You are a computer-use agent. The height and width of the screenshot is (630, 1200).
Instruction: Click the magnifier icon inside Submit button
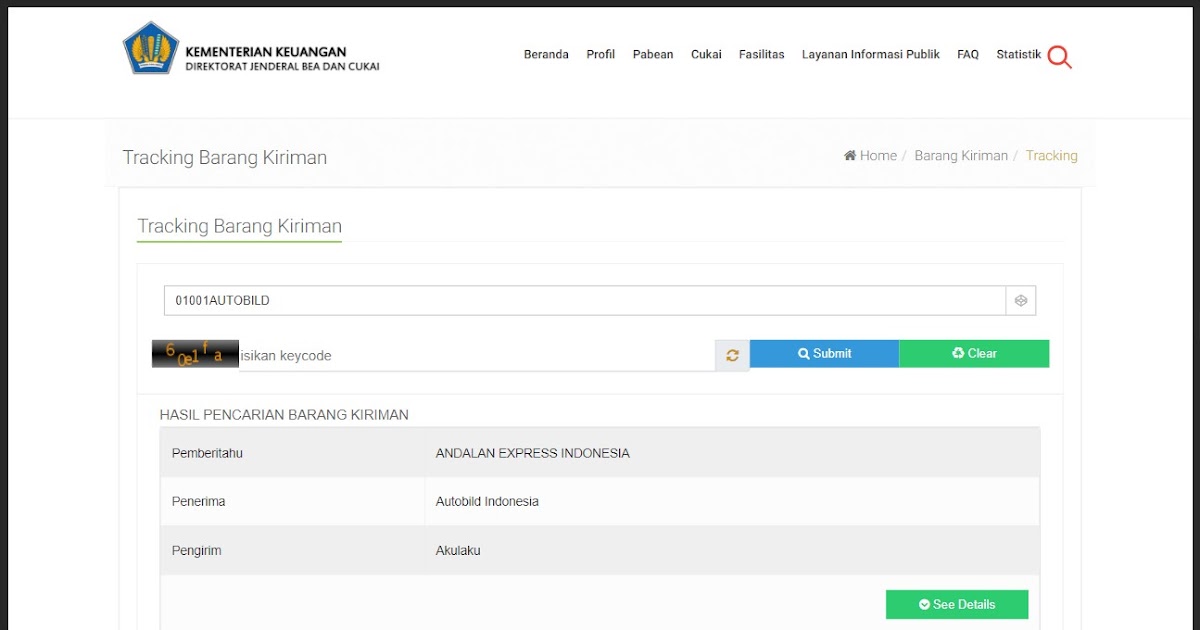pyautogui.click(x=803, y=353)
